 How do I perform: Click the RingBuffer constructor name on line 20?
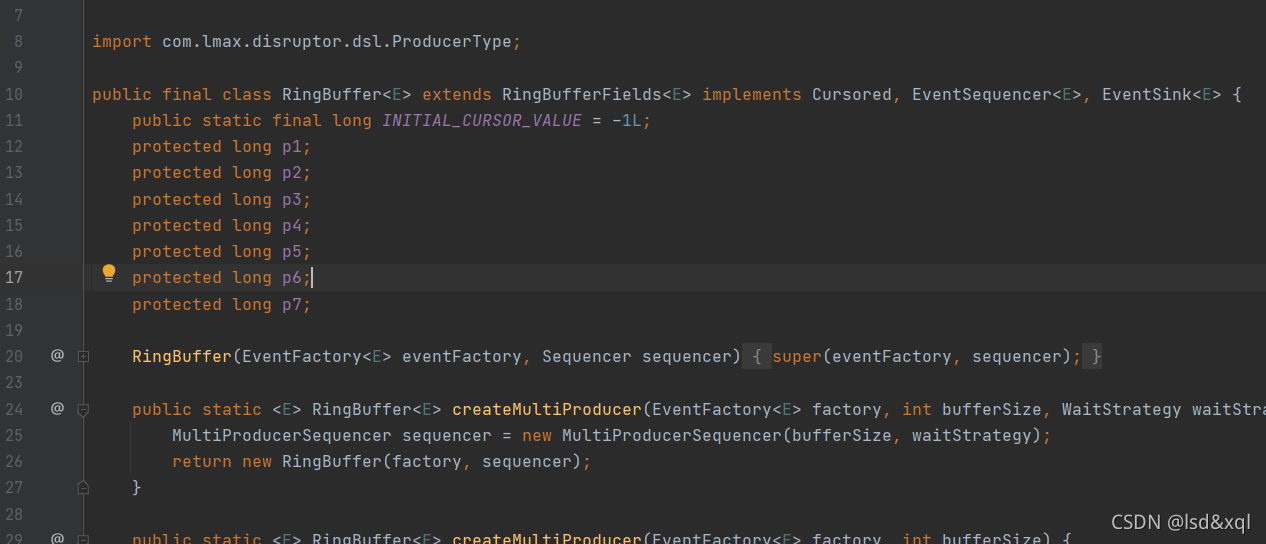point(182,356)
